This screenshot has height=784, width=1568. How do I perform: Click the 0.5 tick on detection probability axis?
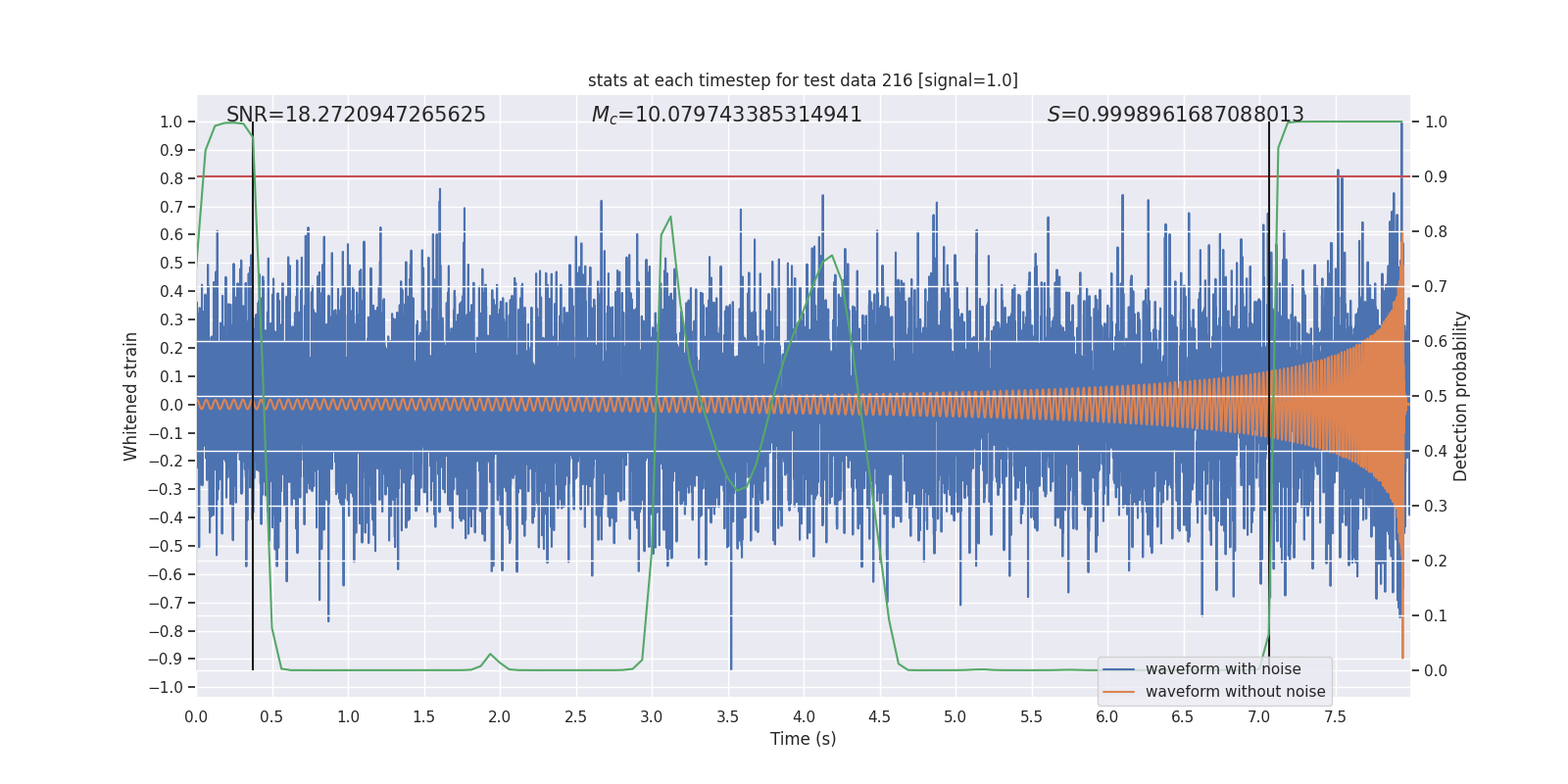1436,397
